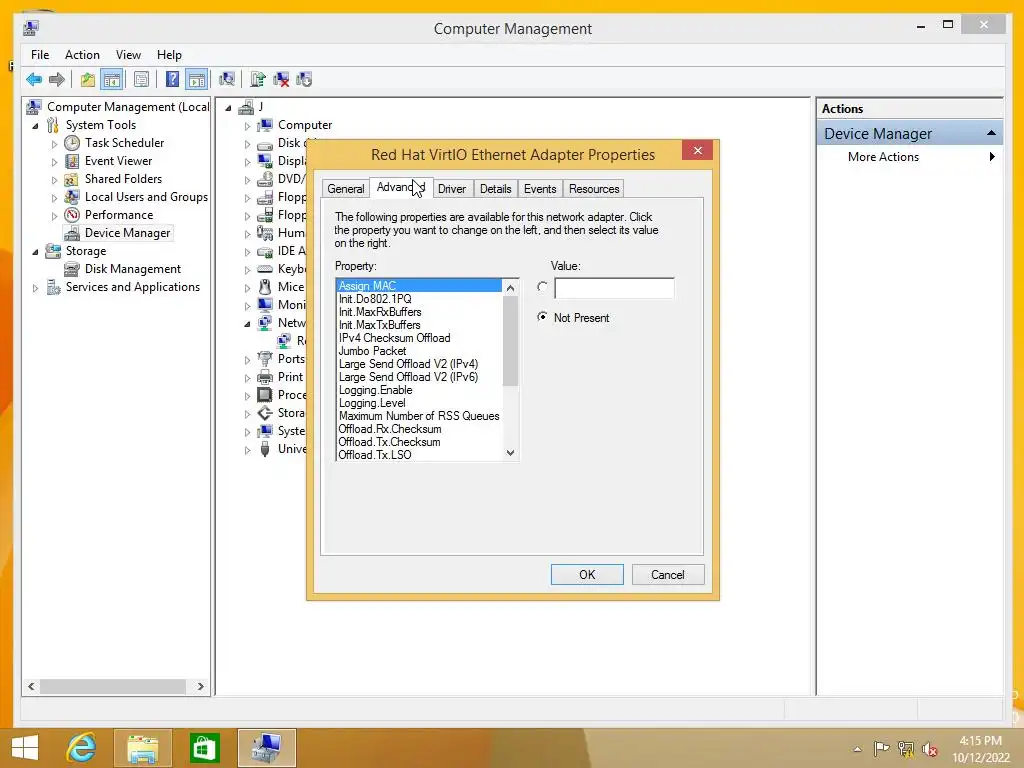Screen dimensions: 1024x768
Task: Click Update Driver Software toolbar icon
Action: [257, 80]
